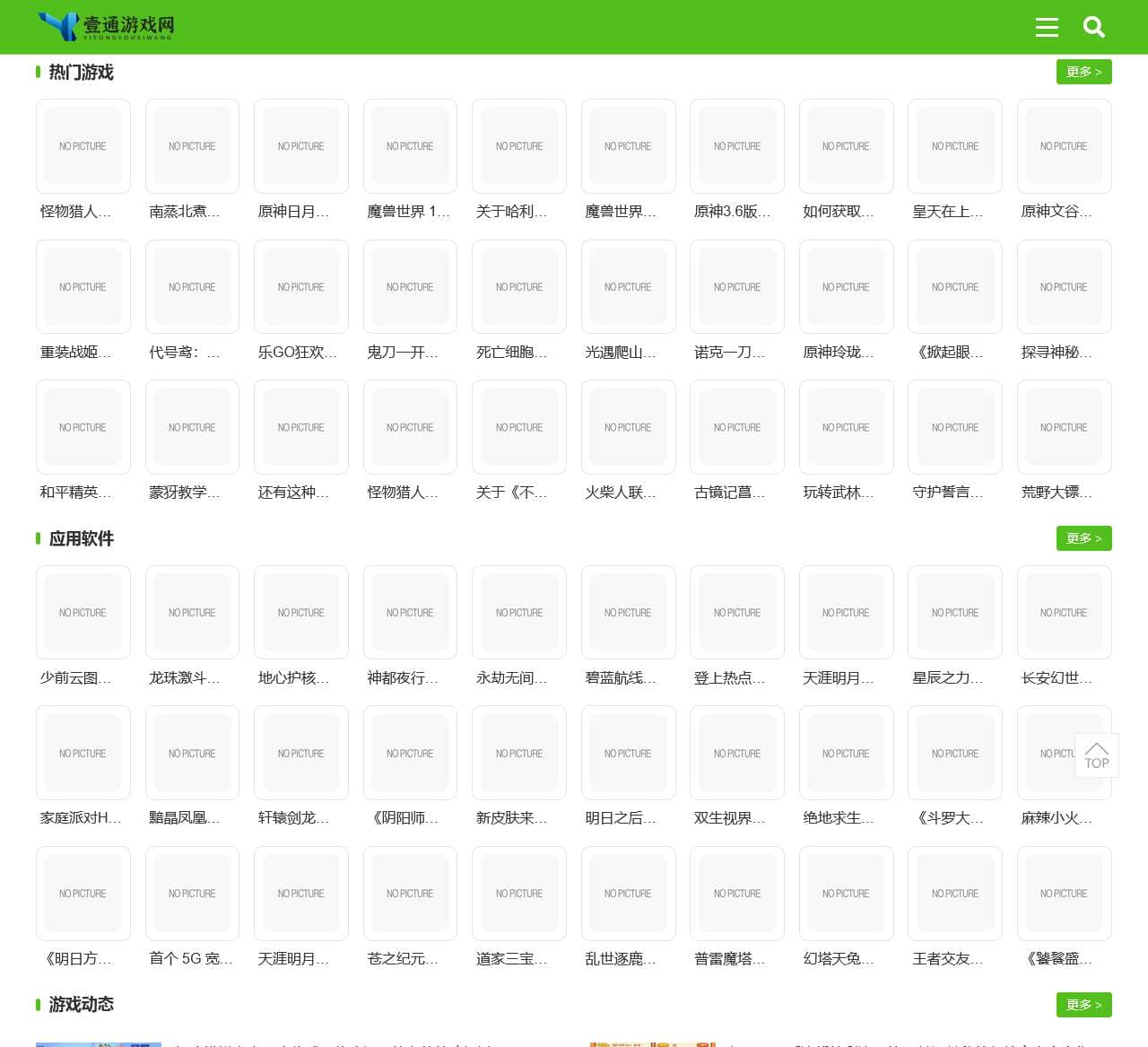This screenshot has width=1148, height=1047.
Task: Click the 还有这种 thumbnail
Action: 301,427
